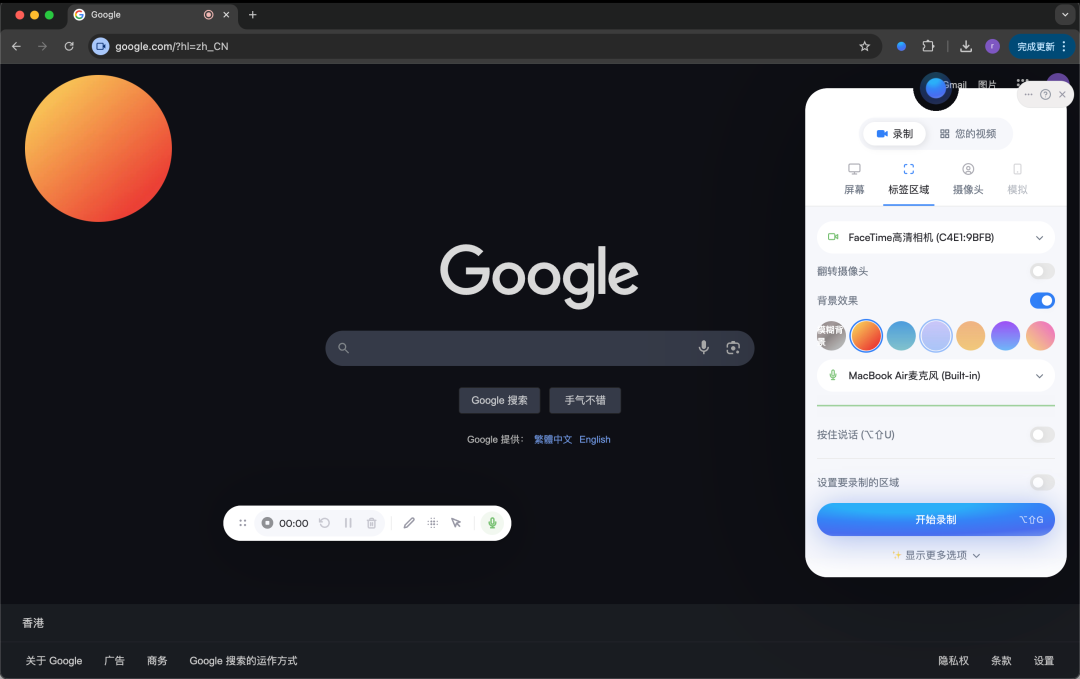The image size is (1080, 679).
Task: Open Google apps grid icon
Action: (x=1023, y=83)
